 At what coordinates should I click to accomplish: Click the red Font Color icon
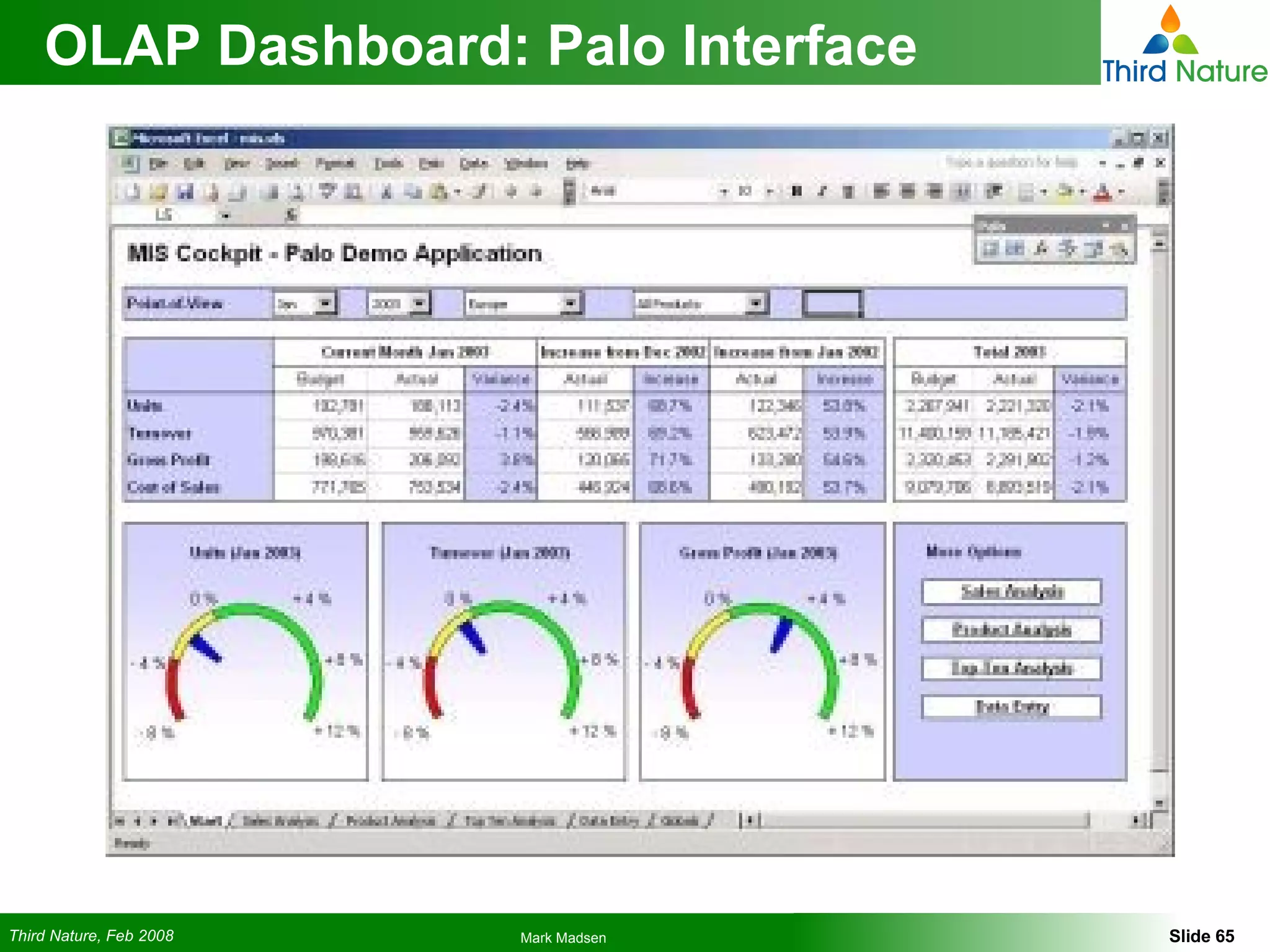point(1103,192)
